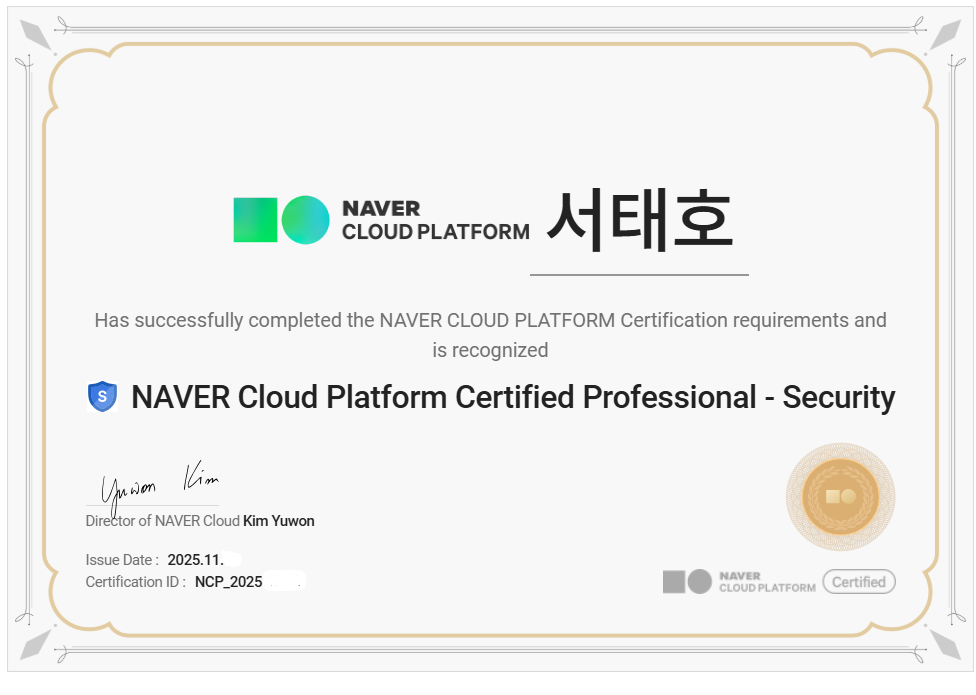Click the Issue Date label

point(122,560)
